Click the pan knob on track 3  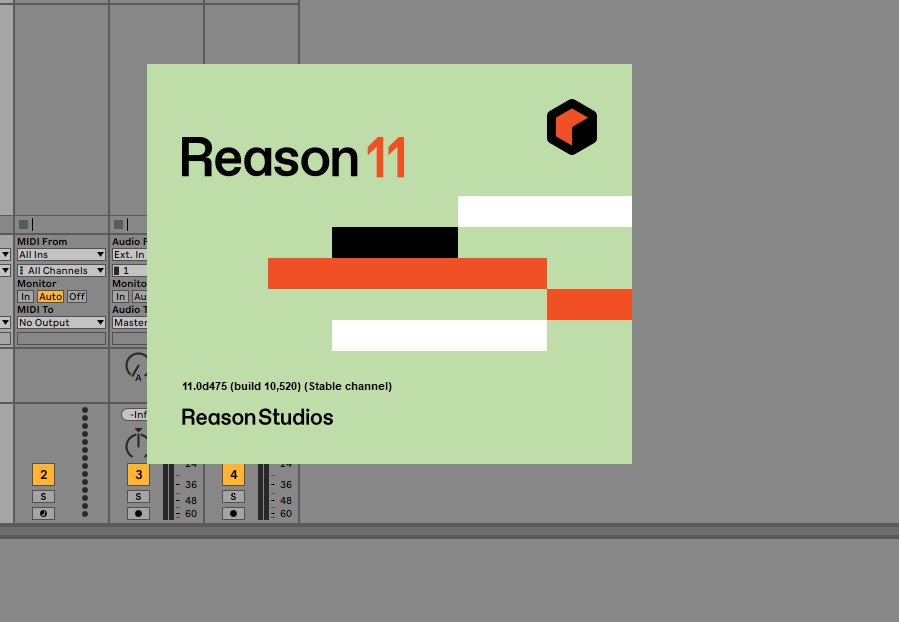[136, 444]
